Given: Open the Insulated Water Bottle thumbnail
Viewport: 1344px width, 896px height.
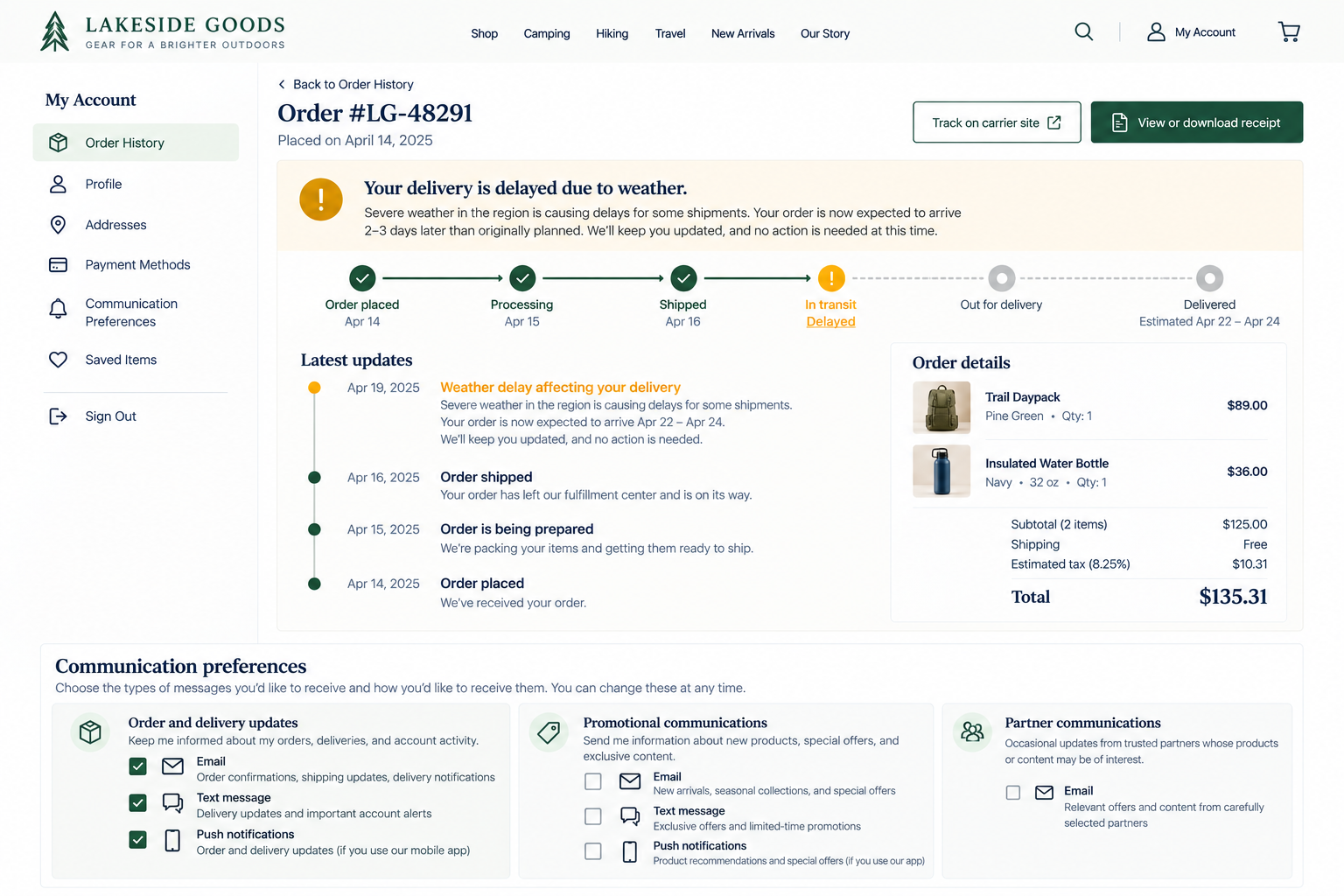Looking at the screenshot, I should coord(941,471).
